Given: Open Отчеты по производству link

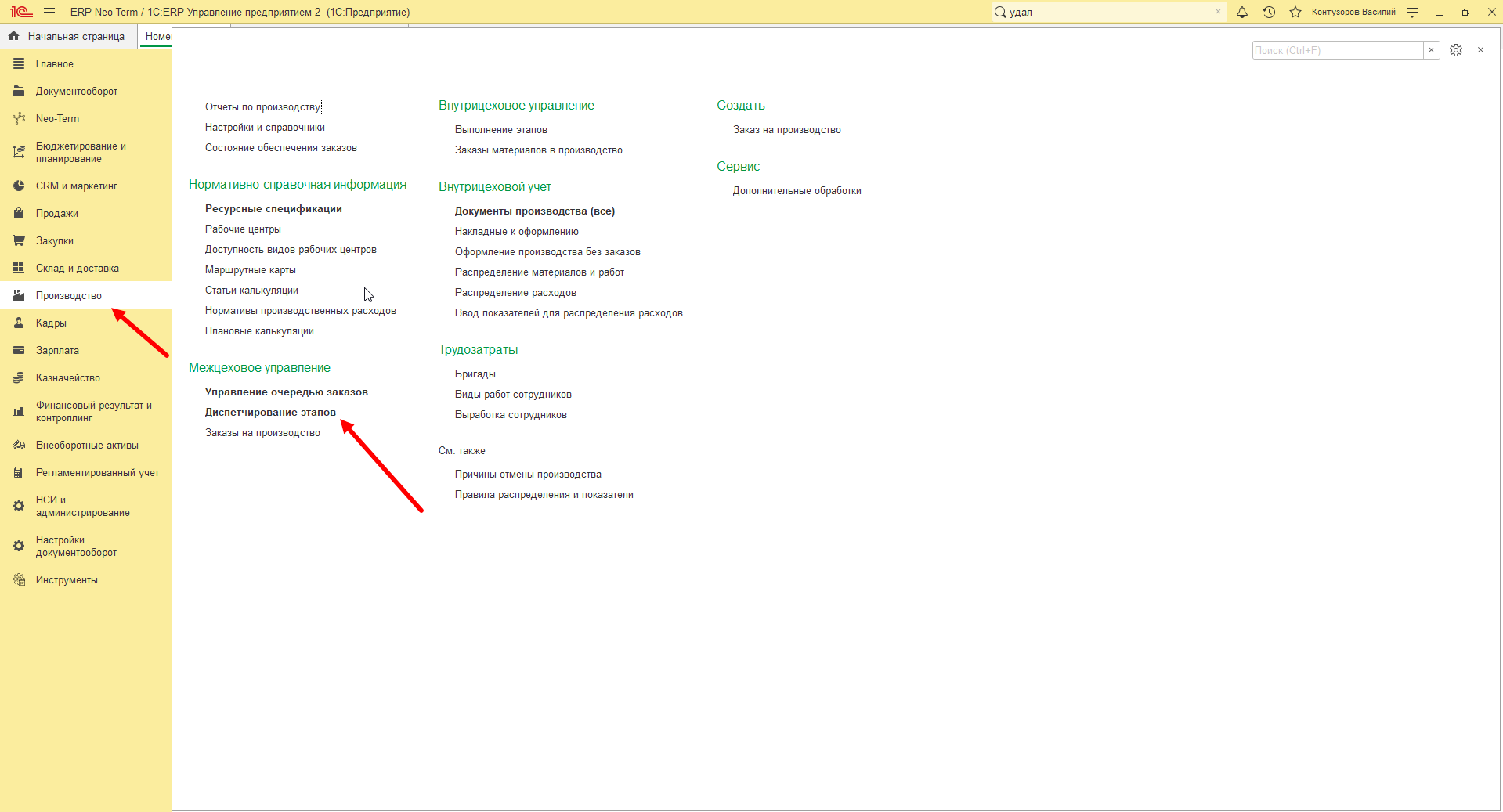Looking at the screenshot, I should (x=262, y=107).
